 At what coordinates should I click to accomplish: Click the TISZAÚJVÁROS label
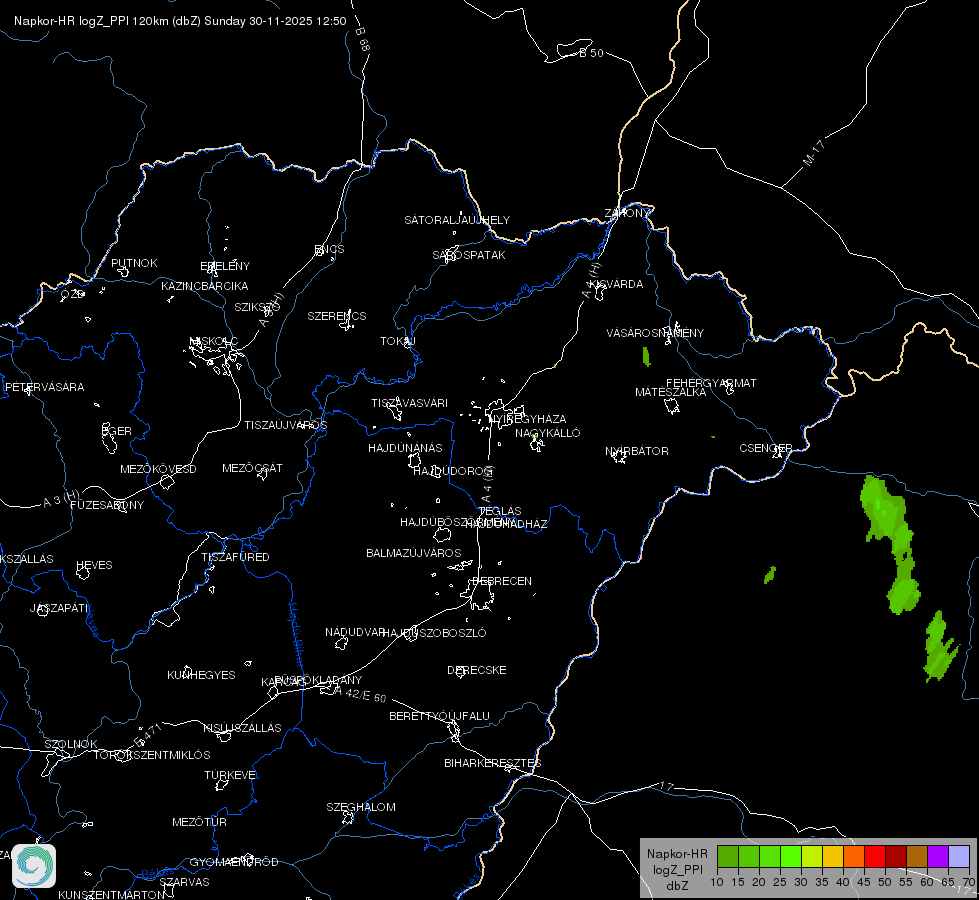285,425
